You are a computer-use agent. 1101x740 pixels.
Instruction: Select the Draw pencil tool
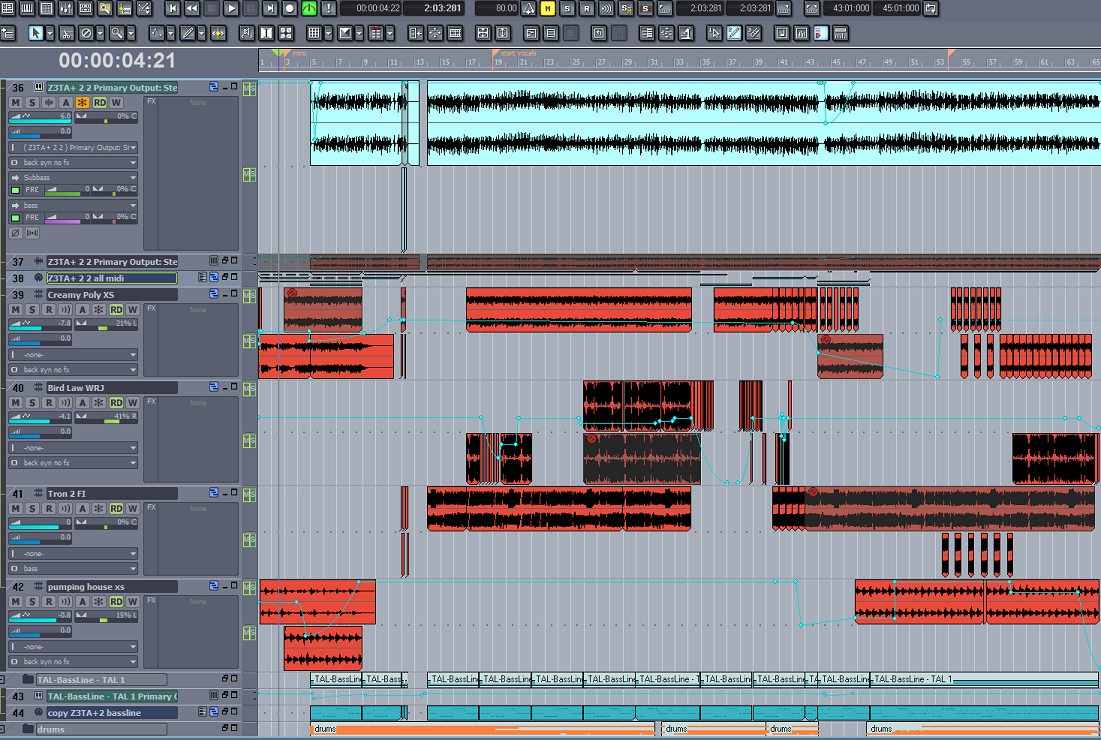pyautogui.click(x=187, y=33)
